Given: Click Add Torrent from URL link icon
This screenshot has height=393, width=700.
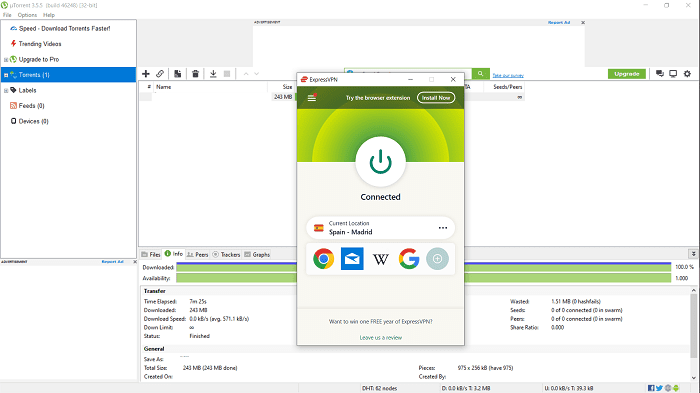Looking at the screenshot, I should click(x=160, y=74).
